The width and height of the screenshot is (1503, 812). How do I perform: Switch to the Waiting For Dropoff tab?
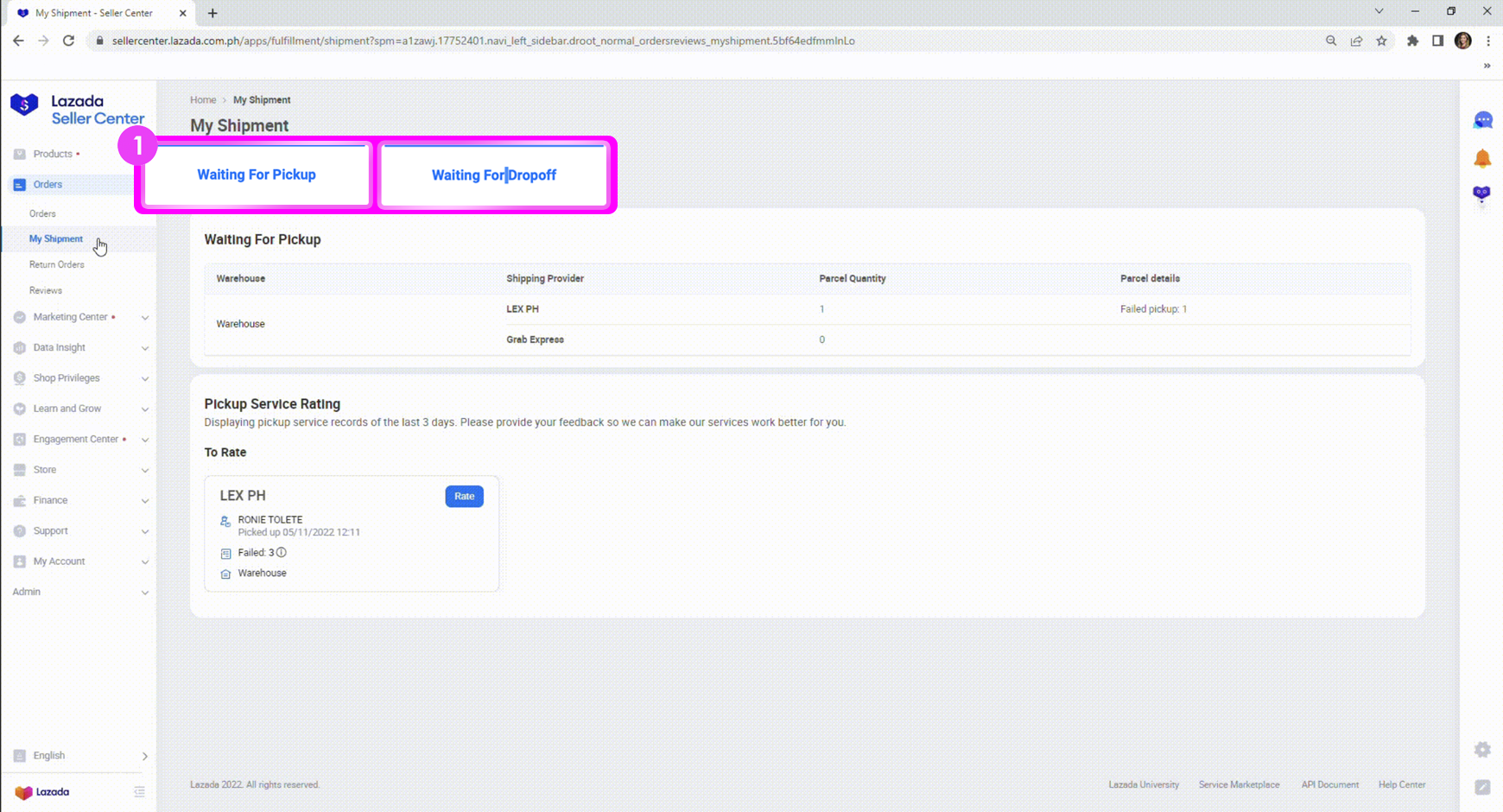tap(494, 174)
